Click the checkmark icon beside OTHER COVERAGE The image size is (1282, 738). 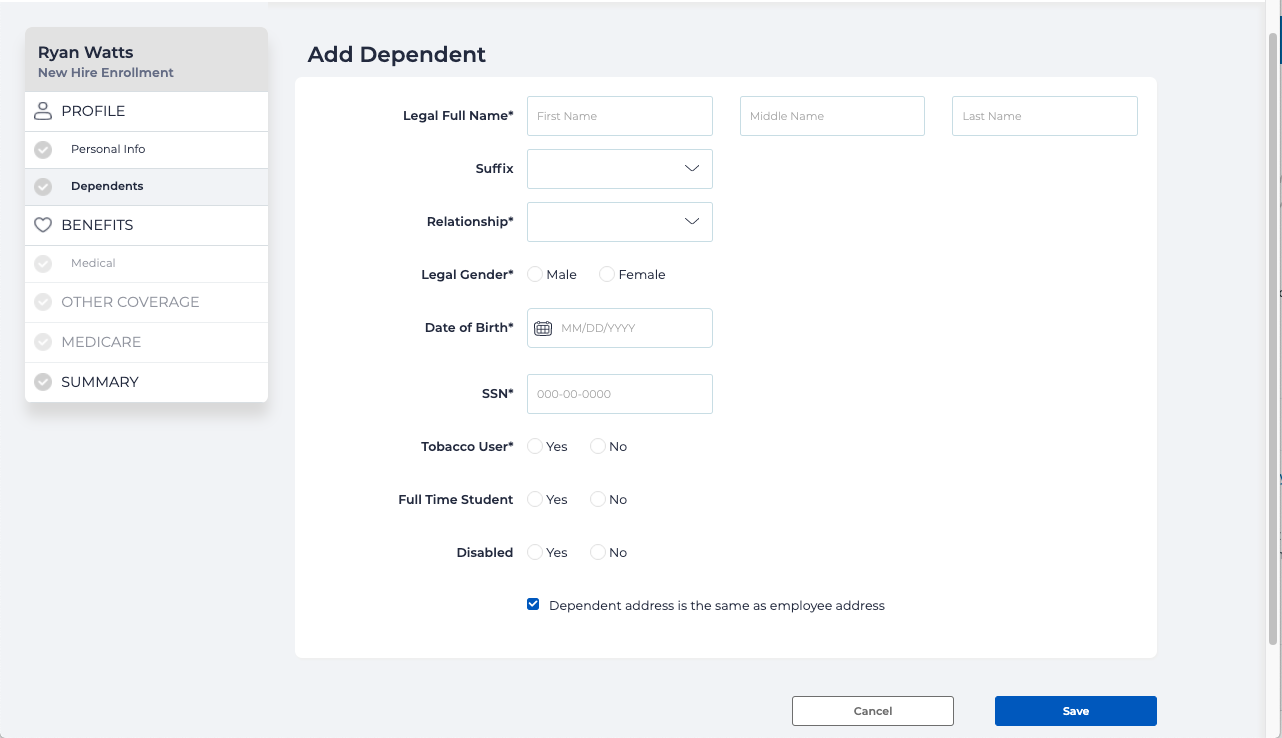(42, 302)
